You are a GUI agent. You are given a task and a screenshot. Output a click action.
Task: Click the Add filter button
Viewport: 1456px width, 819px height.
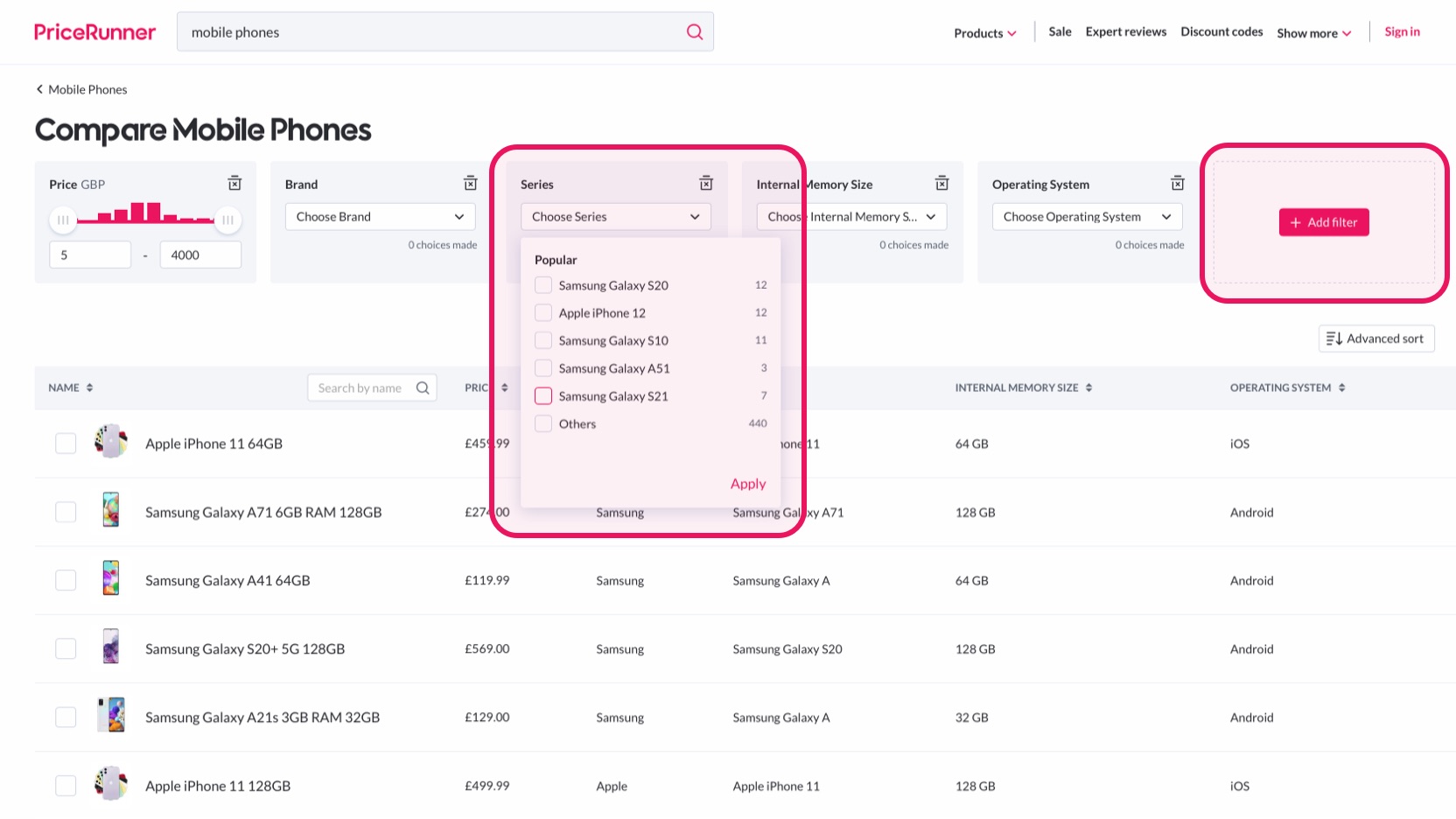[x=1324, y=222]
